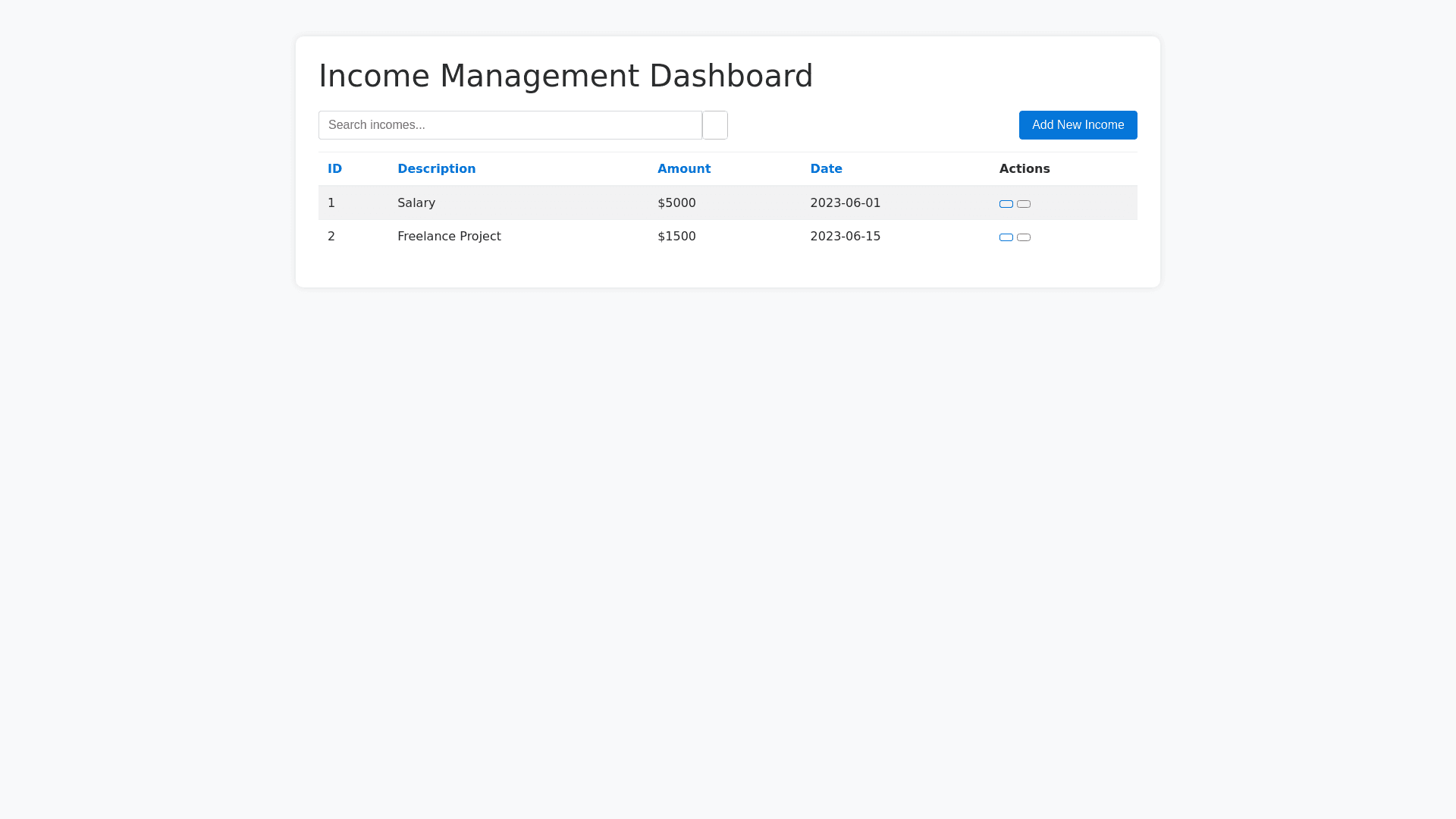Click the $5000 amount cell

pyautogui.click(x=676, y=203)
